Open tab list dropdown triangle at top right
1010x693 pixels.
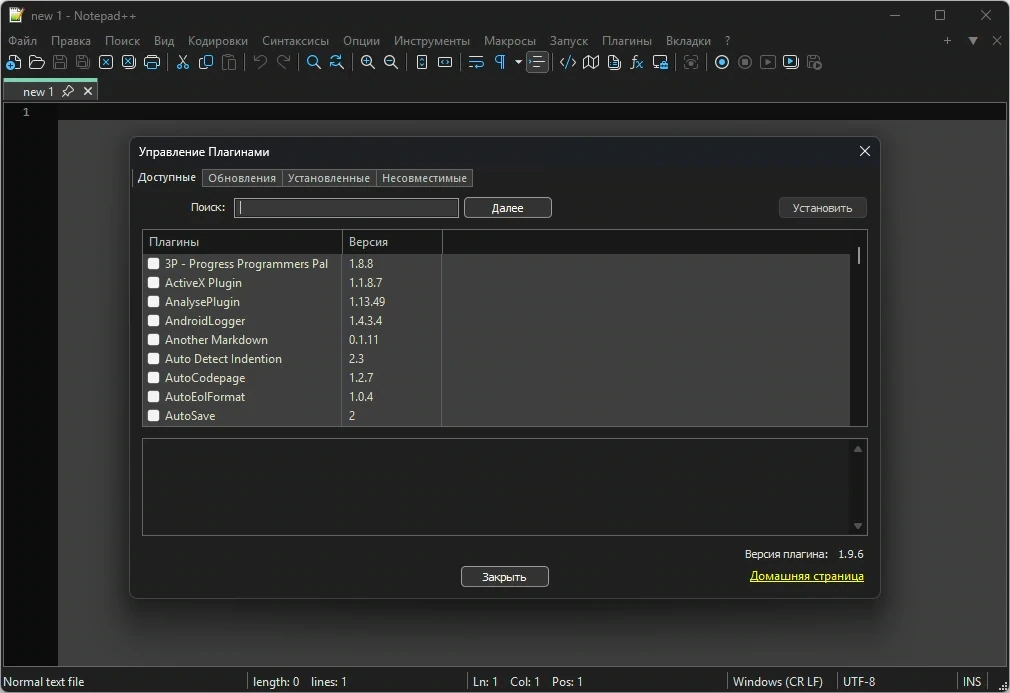(x=973, y=41)
